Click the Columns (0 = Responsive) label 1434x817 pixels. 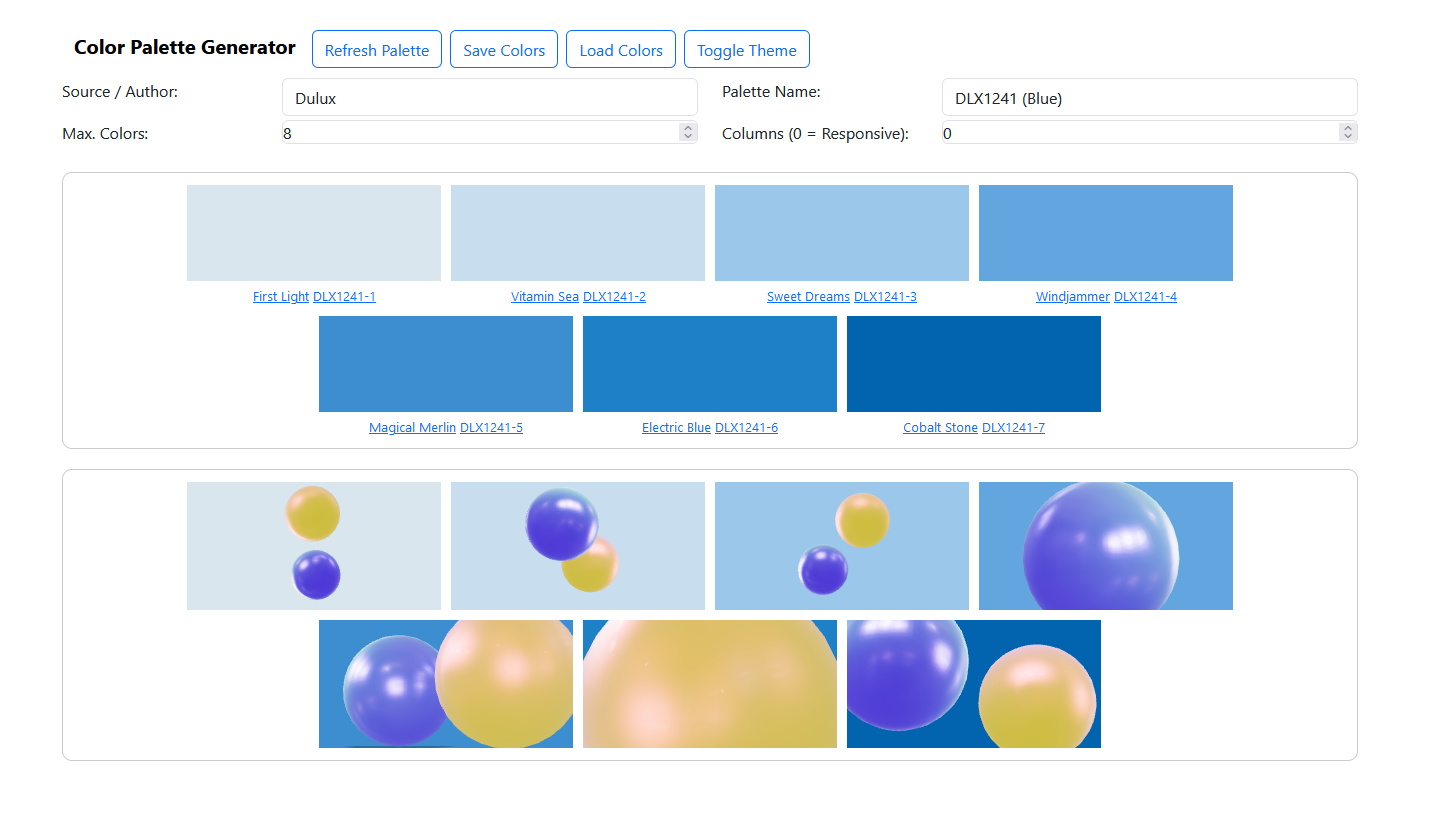(815, 133)
